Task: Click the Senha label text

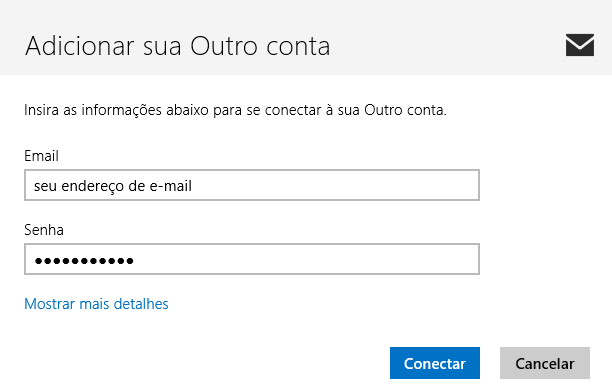Action: 44,230
